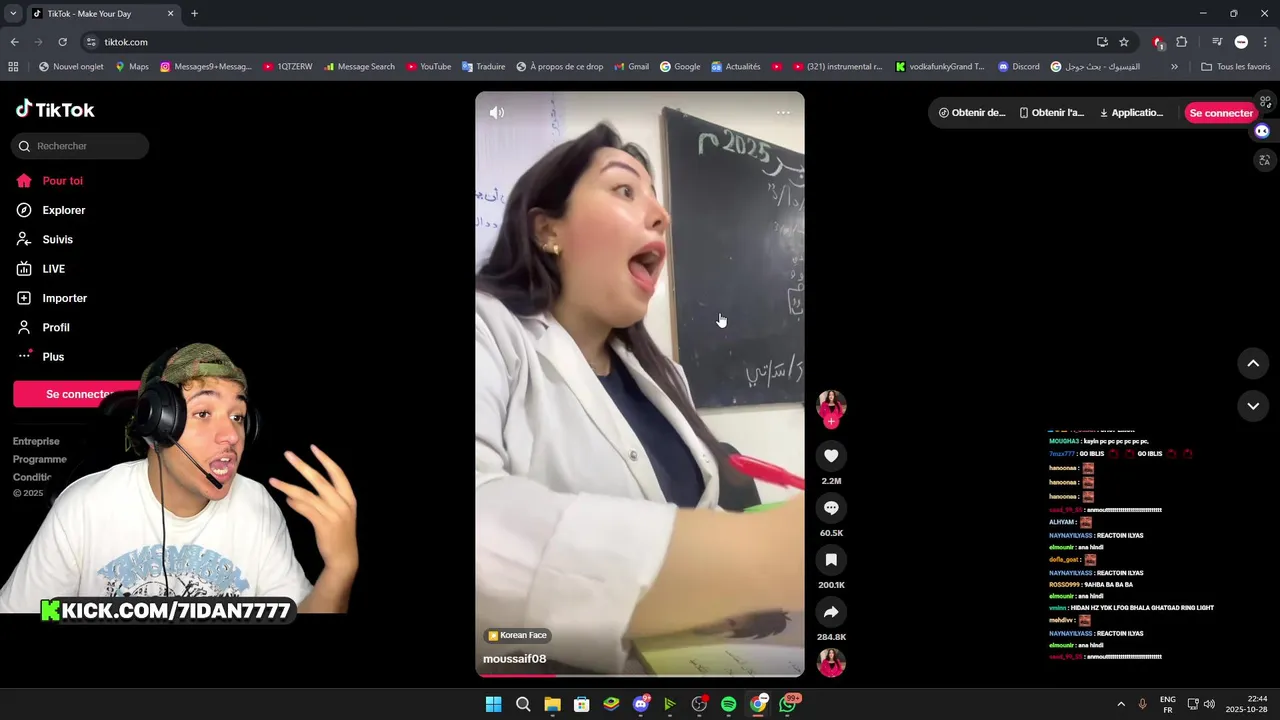Open Windows taskbar search

tap(523, 704)
